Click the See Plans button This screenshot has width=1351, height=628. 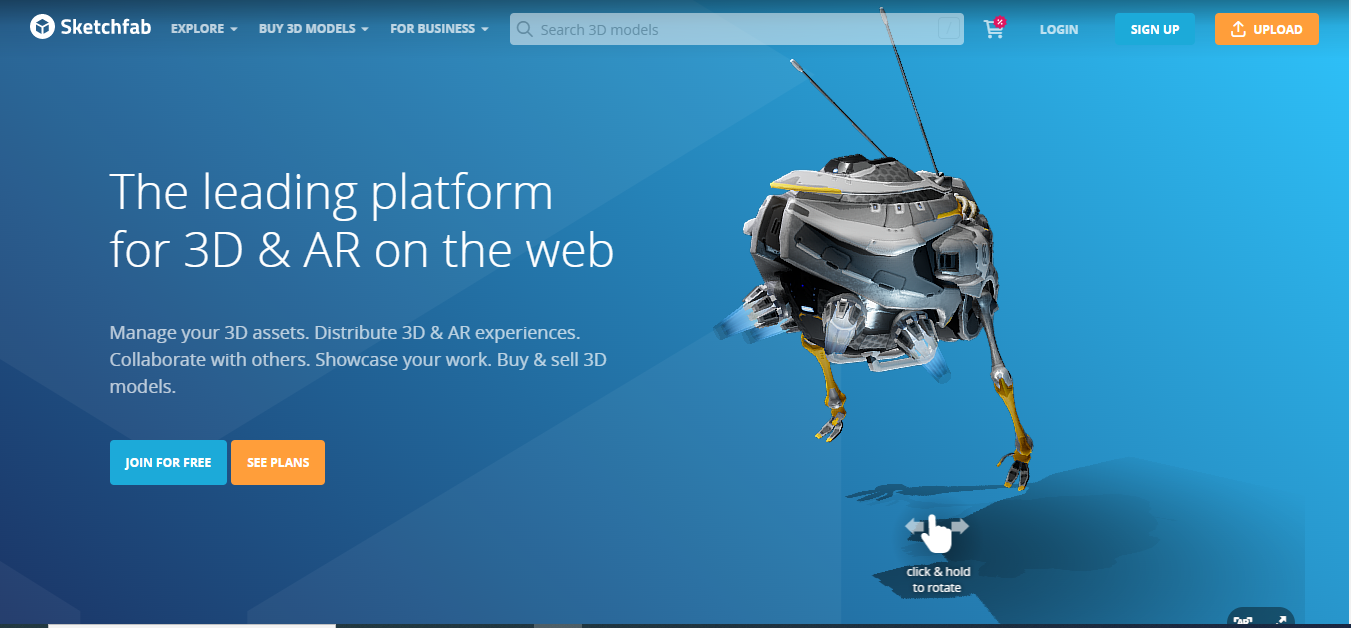278,462
